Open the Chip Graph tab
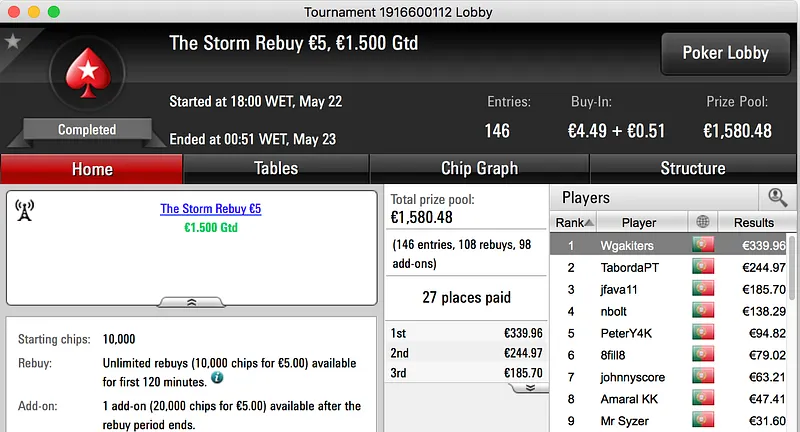Viewport: 800px width, 432px height. (x=479, y=169)
